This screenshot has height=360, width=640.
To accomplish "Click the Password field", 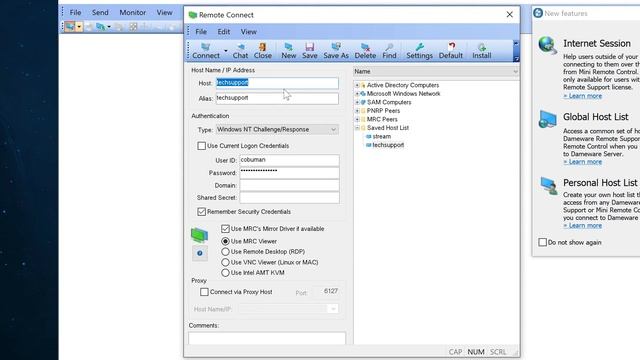I will coord(289,173).
